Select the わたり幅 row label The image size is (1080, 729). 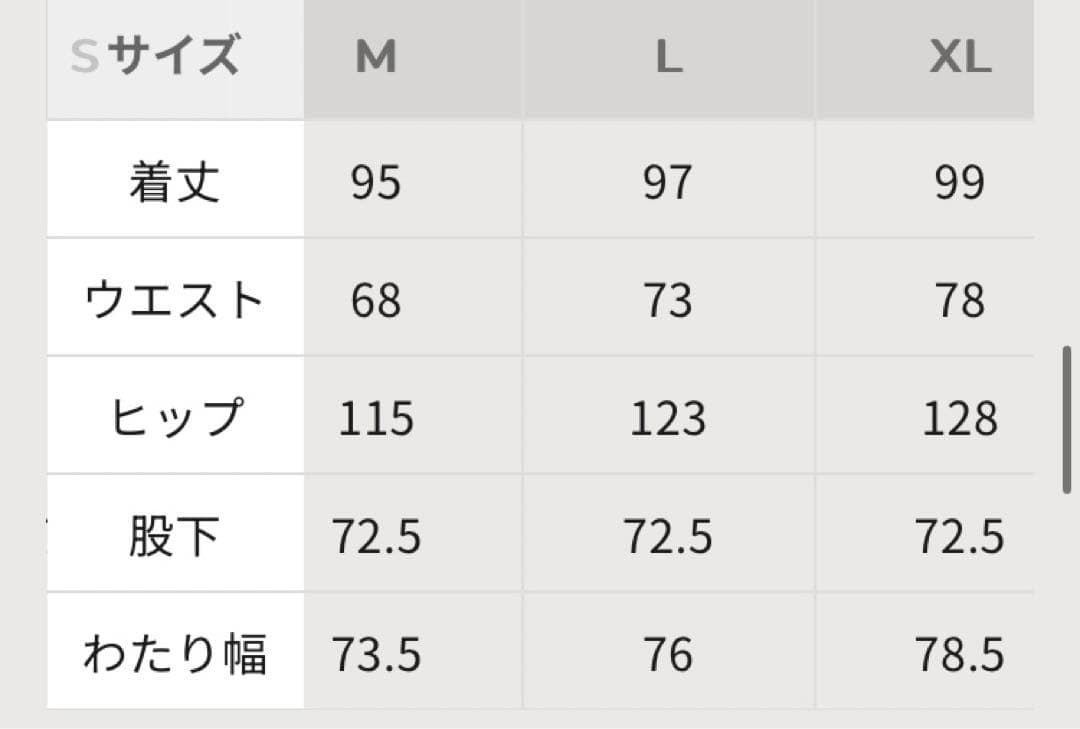coord(174,655)
